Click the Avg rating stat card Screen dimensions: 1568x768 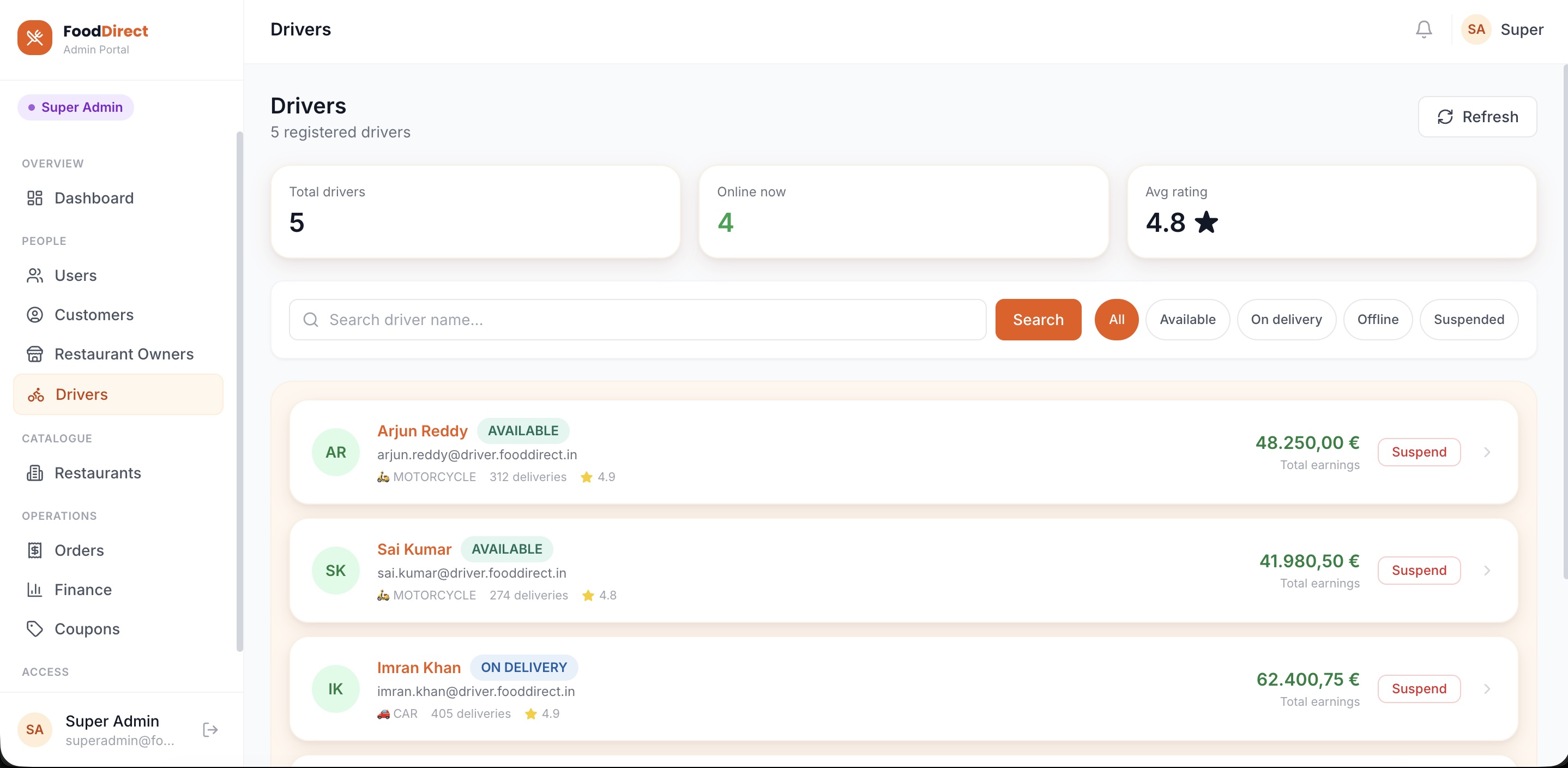pos(1332,212)
